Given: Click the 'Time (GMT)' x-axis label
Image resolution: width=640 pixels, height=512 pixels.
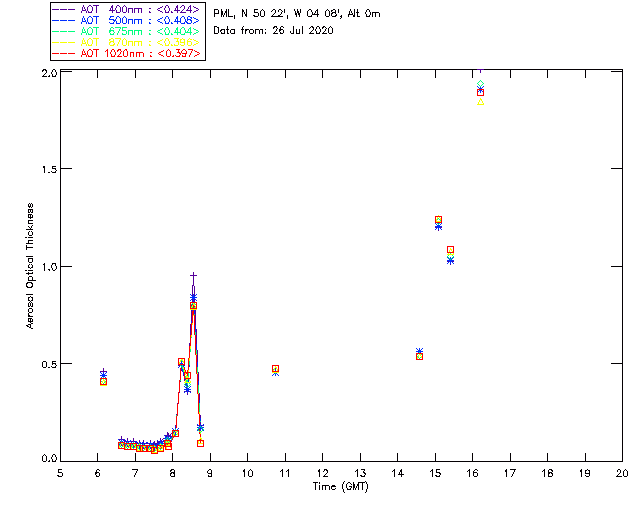Looking at the screenshot, I should click(x=340, y=487).
